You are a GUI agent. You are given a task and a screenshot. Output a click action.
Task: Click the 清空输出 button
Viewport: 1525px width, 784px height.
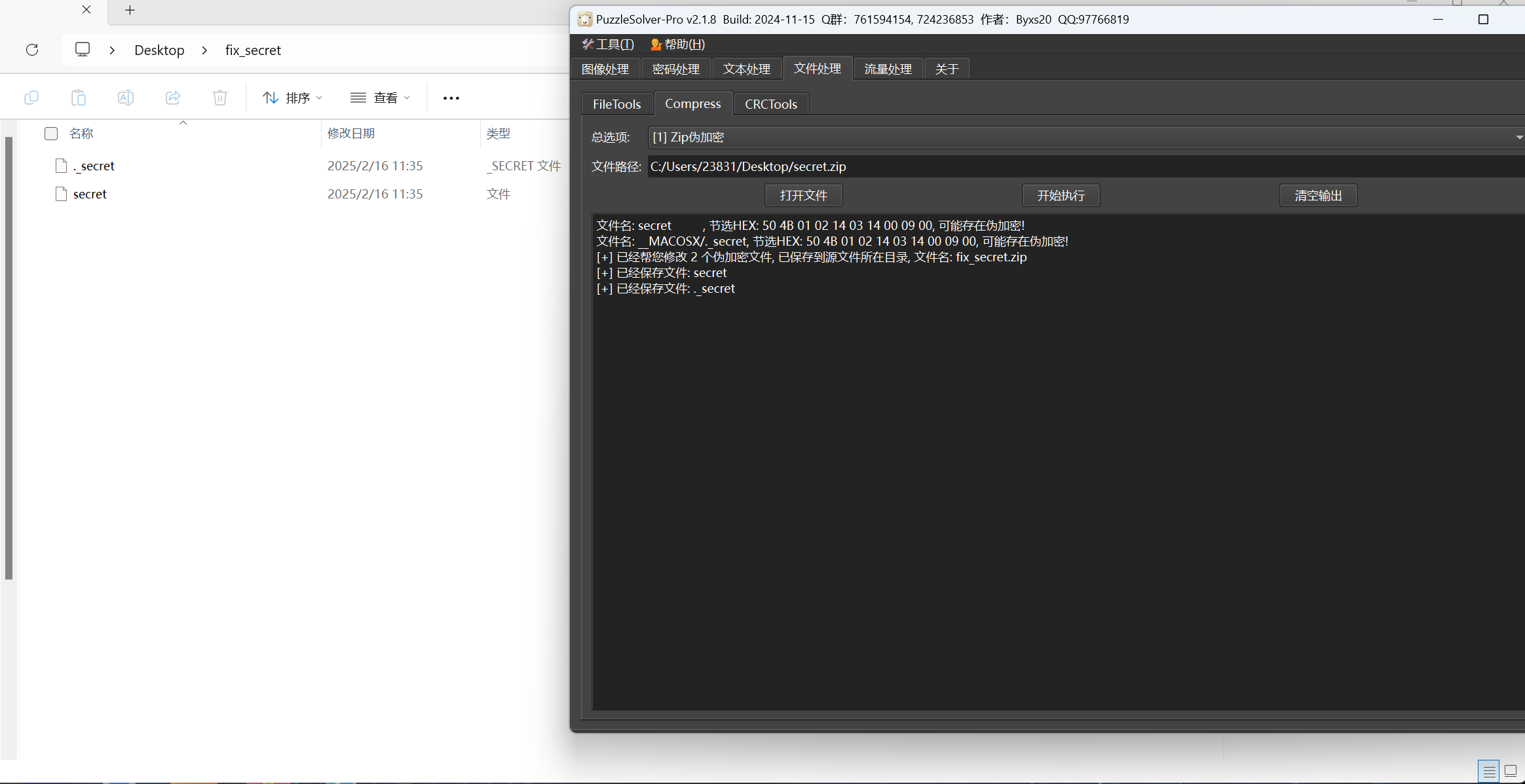pyautogui.click(x=1319, y=195)
